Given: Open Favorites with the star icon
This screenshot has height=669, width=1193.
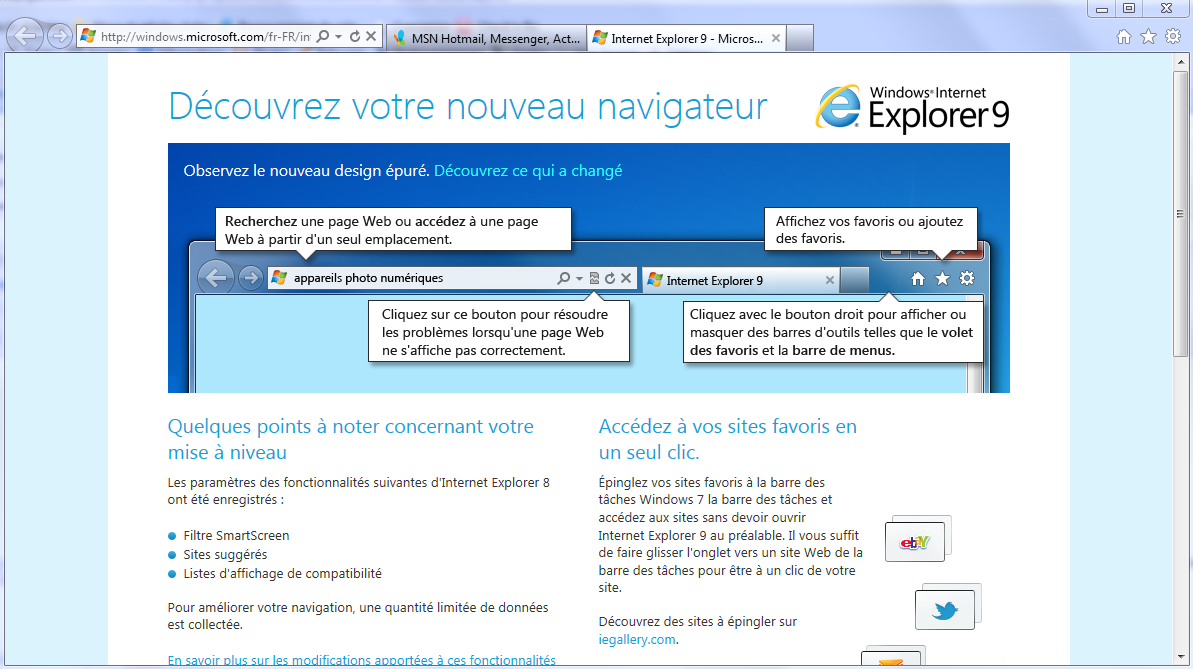Looking at the screenshot, I should point(1149,37).
